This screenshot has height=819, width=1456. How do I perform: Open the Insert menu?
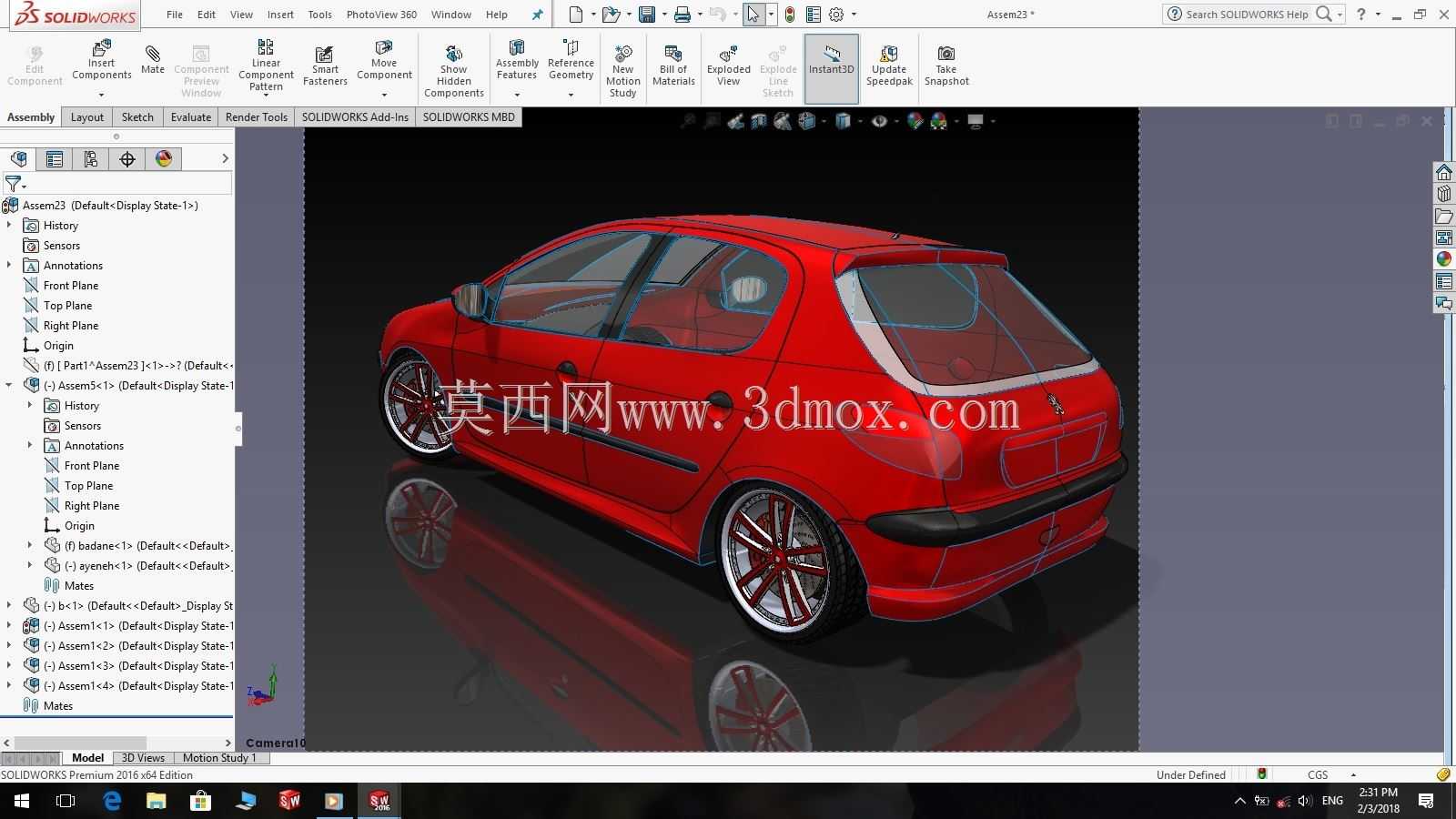280,15
